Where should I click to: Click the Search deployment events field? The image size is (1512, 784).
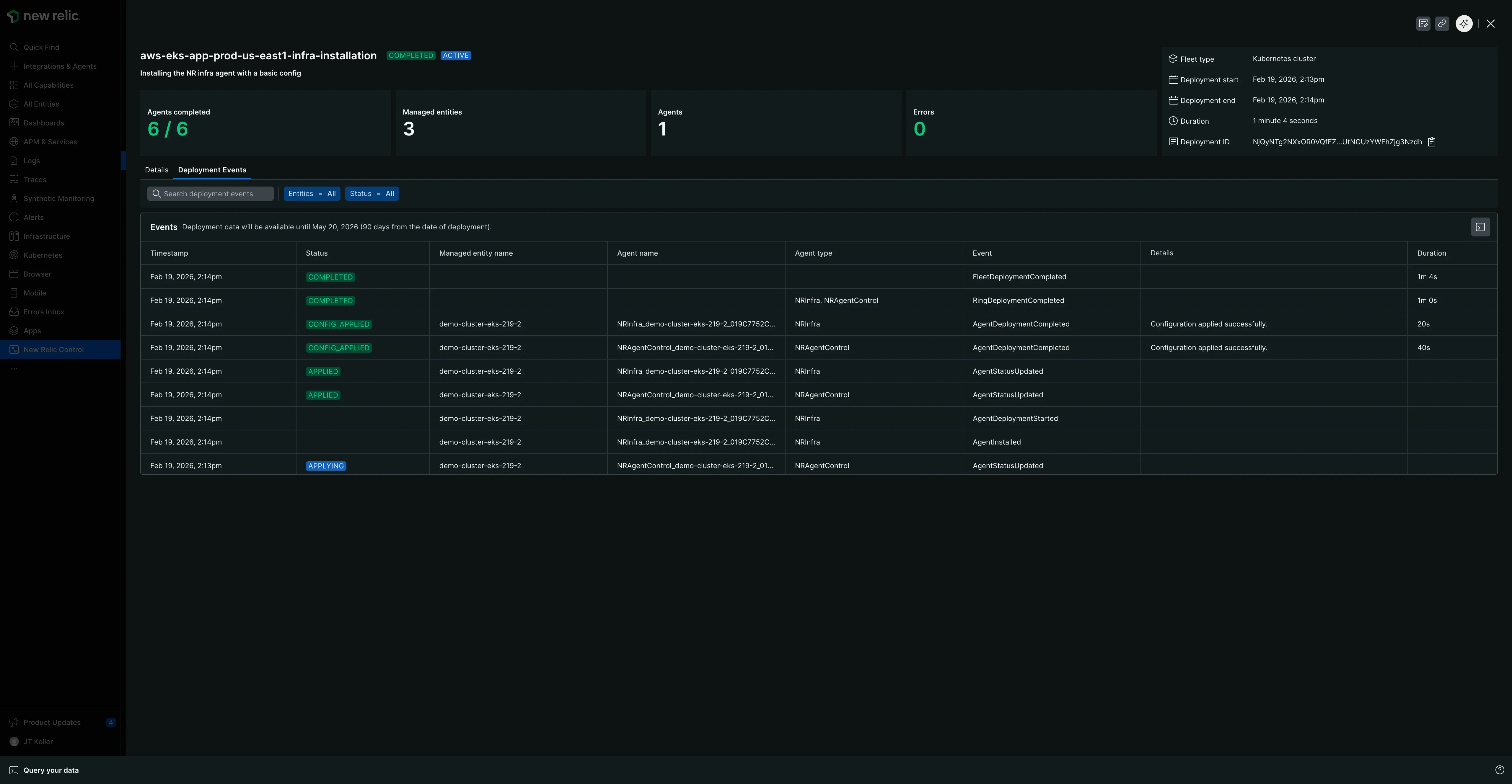tap(210, 193)
